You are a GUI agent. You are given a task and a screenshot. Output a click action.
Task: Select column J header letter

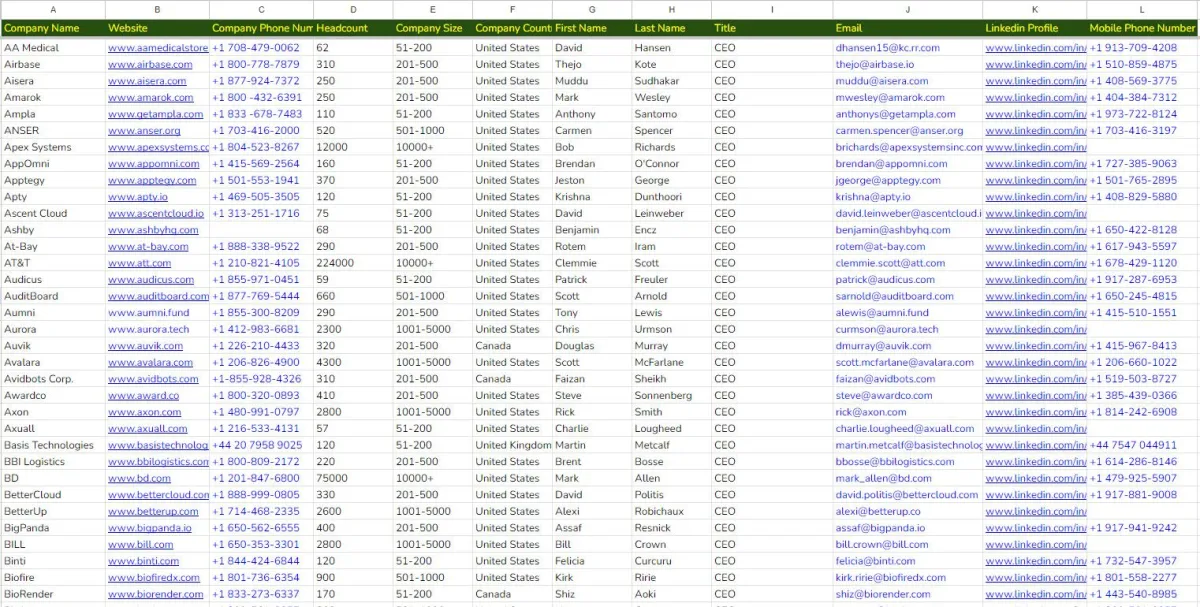(x=907, y=9)
